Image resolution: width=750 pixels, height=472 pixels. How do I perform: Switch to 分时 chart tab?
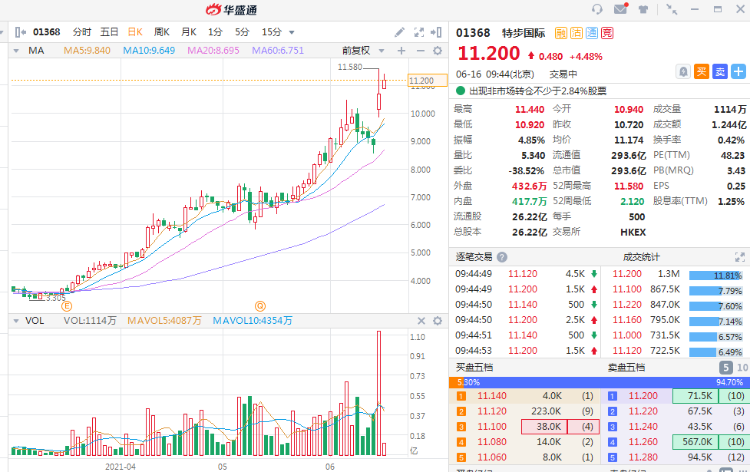tap(82, 32)
